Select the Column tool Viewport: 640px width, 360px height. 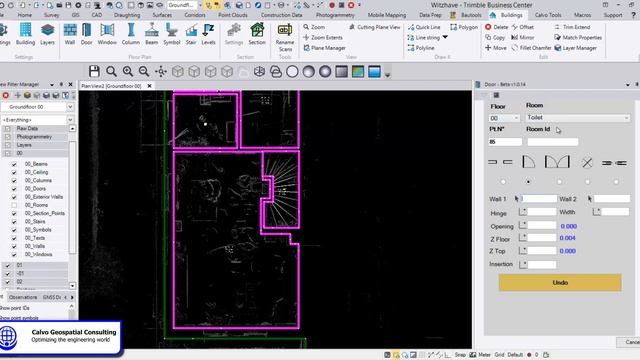pos(131,34)
